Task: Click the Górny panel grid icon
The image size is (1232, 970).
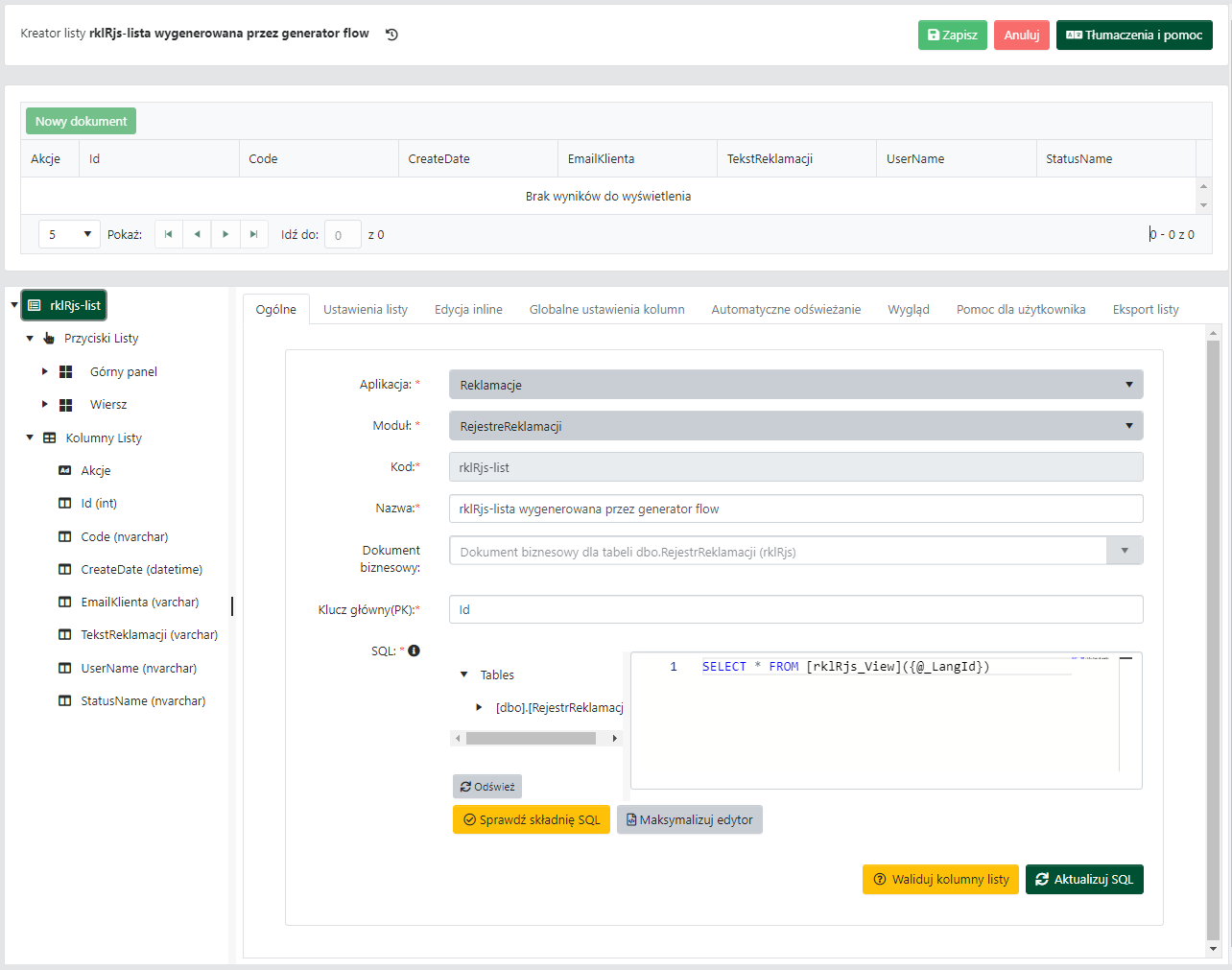Action: coord(66,371)
